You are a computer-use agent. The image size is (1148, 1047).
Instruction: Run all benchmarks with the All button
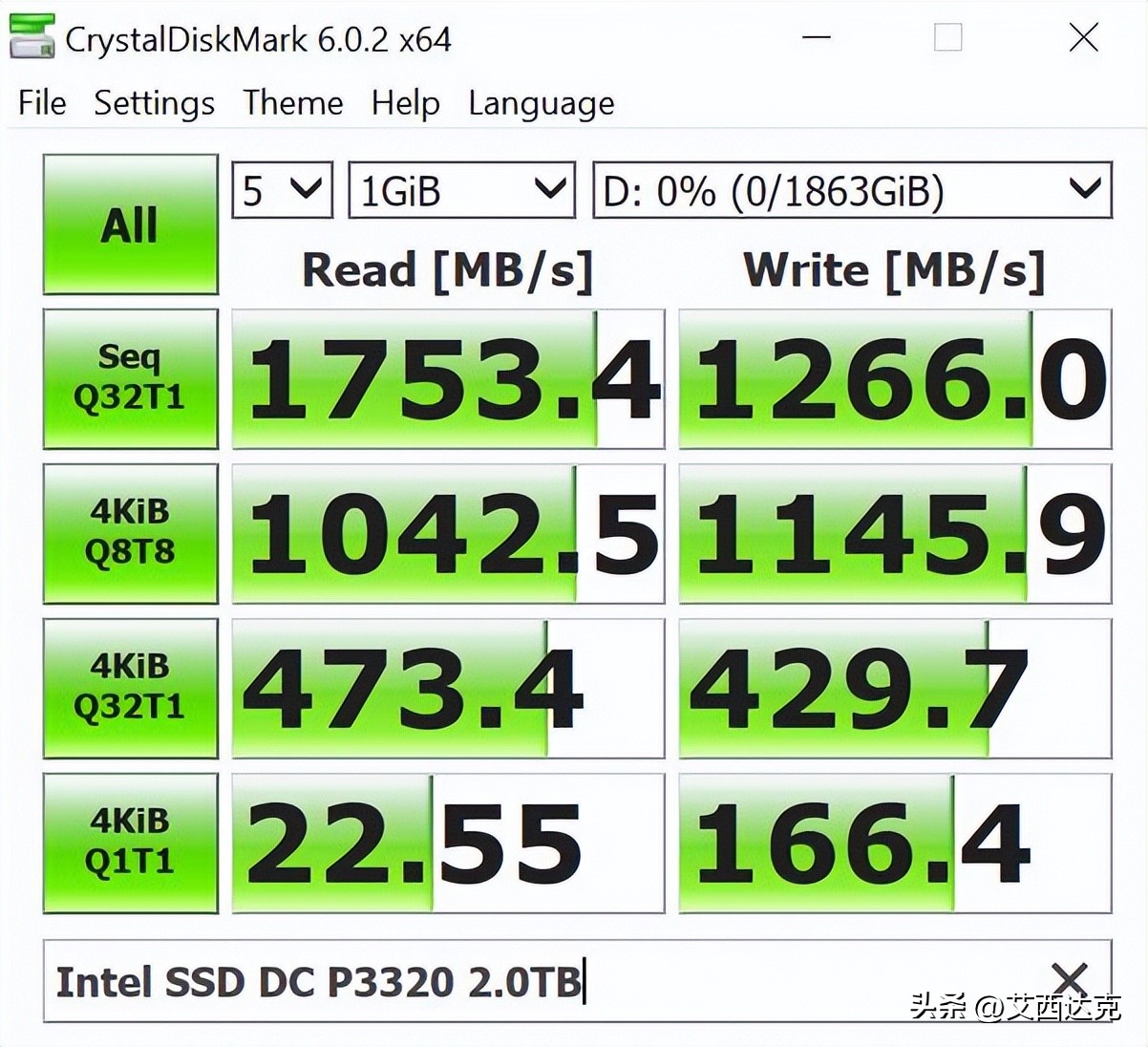[x=131, y=224]
